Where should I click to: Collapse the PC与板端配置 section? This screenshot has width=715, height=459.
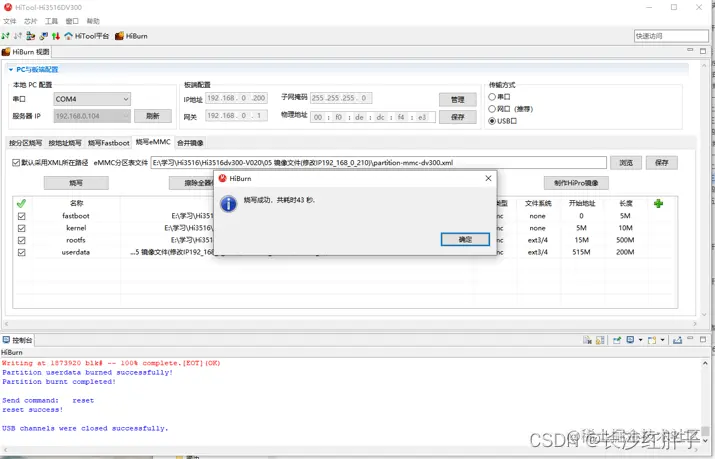click(x=11, y=69)
